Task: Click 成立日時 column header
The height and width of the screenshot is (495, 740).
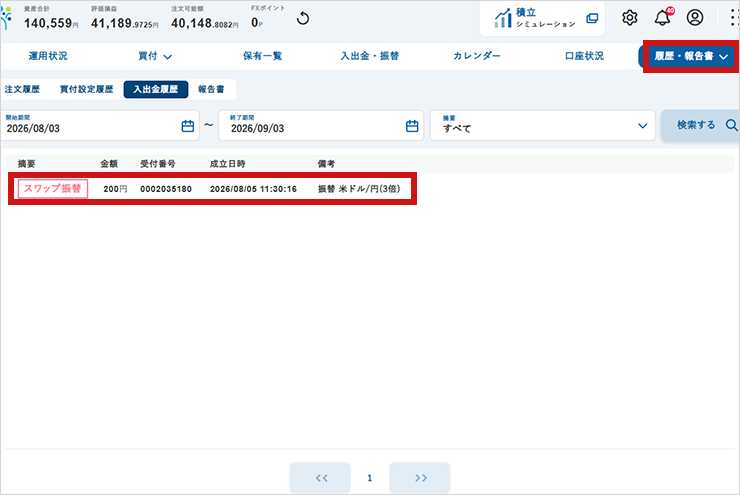Action: pyautogui.click(x=227, y=164)
